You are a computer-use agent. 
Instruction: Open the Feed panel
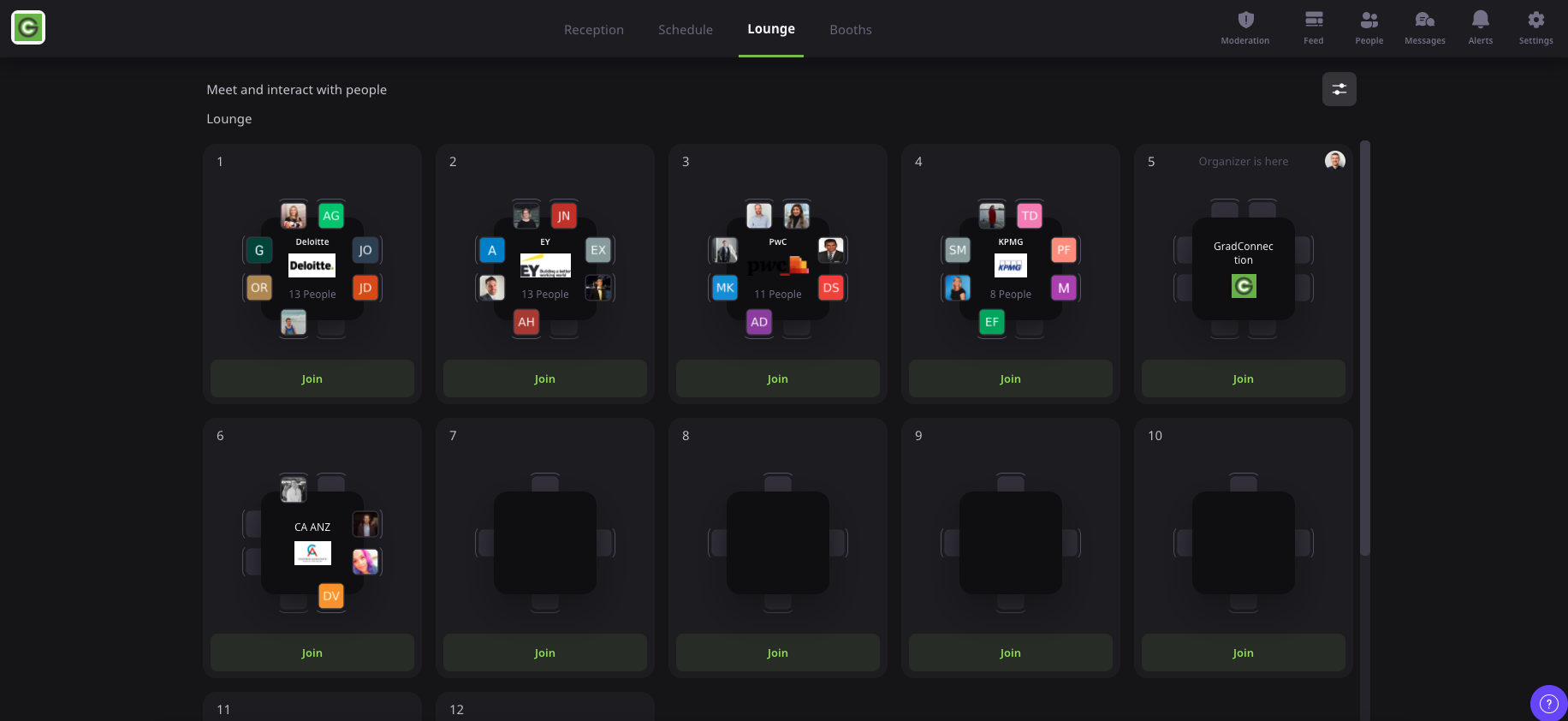[x=1314, y=28]
